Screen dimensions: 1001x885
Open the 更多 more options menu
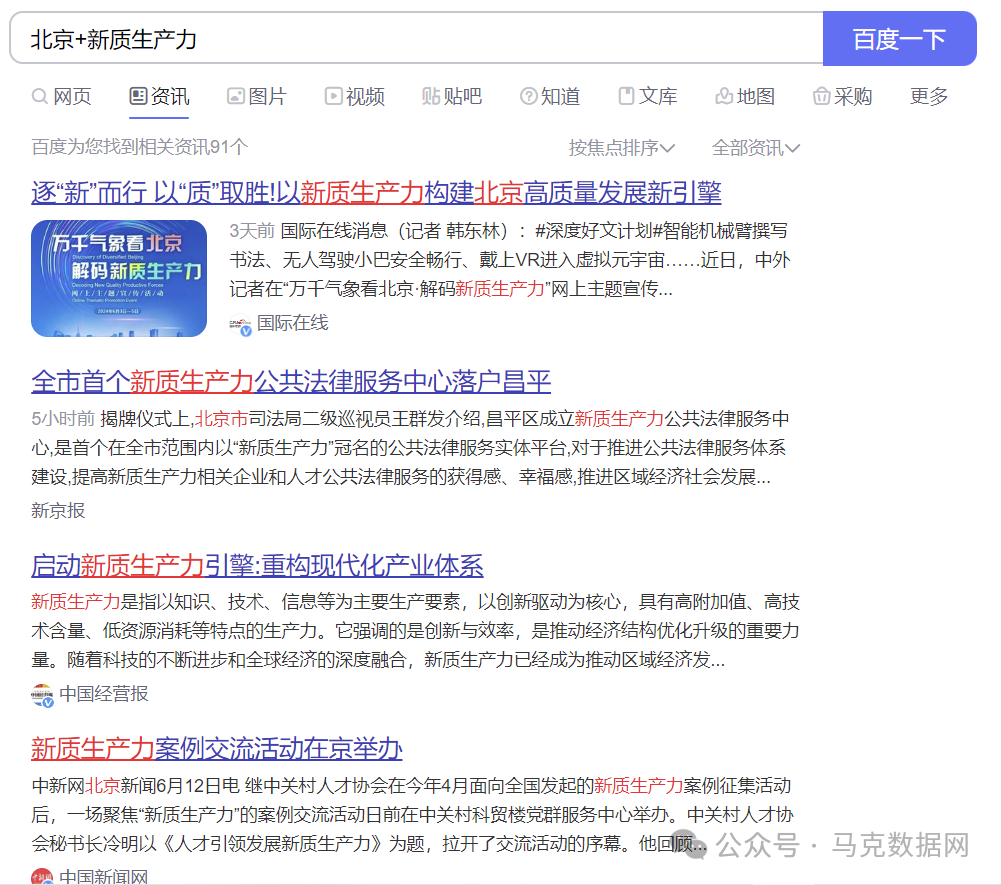(x=928, y=96)
